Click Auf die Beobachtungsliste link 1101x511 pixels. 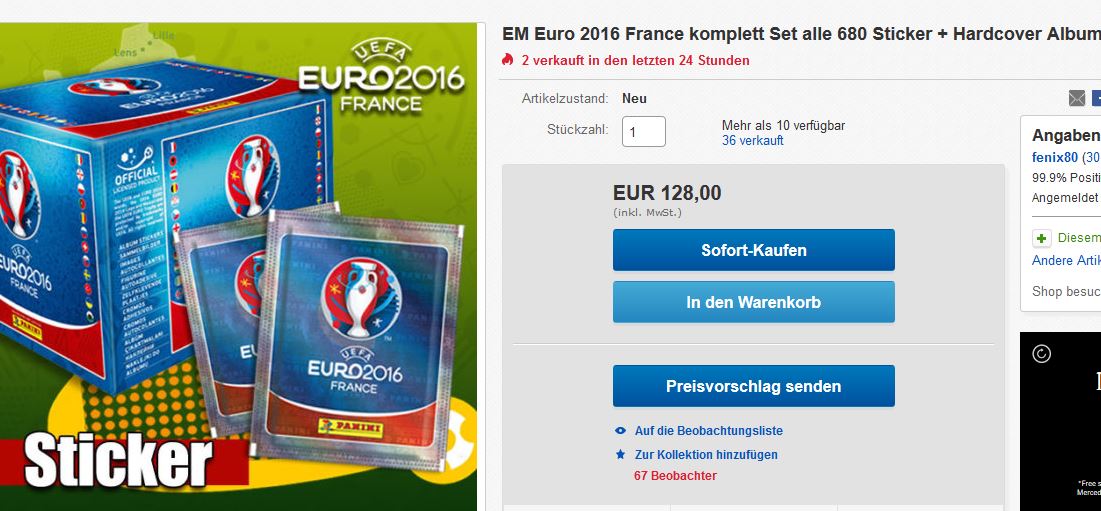708,431
